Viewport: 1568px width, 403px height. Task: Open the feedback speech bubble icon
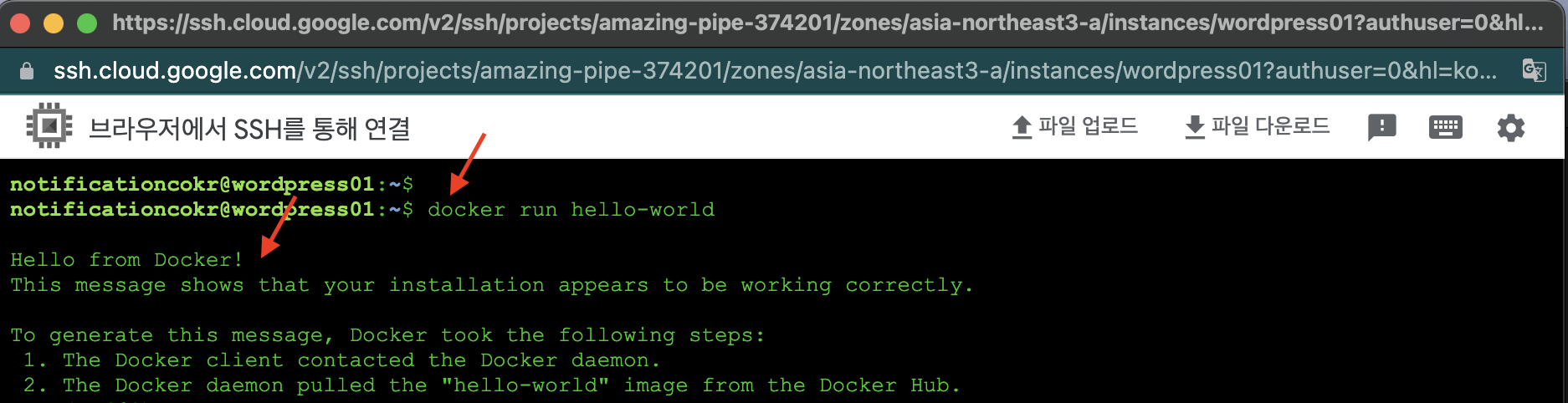pos(1381,127)
